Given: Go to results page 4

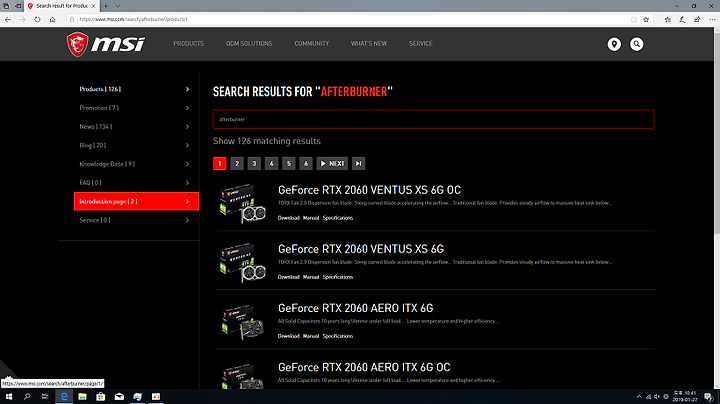Looking at the screenshot, I should [271, 163].
